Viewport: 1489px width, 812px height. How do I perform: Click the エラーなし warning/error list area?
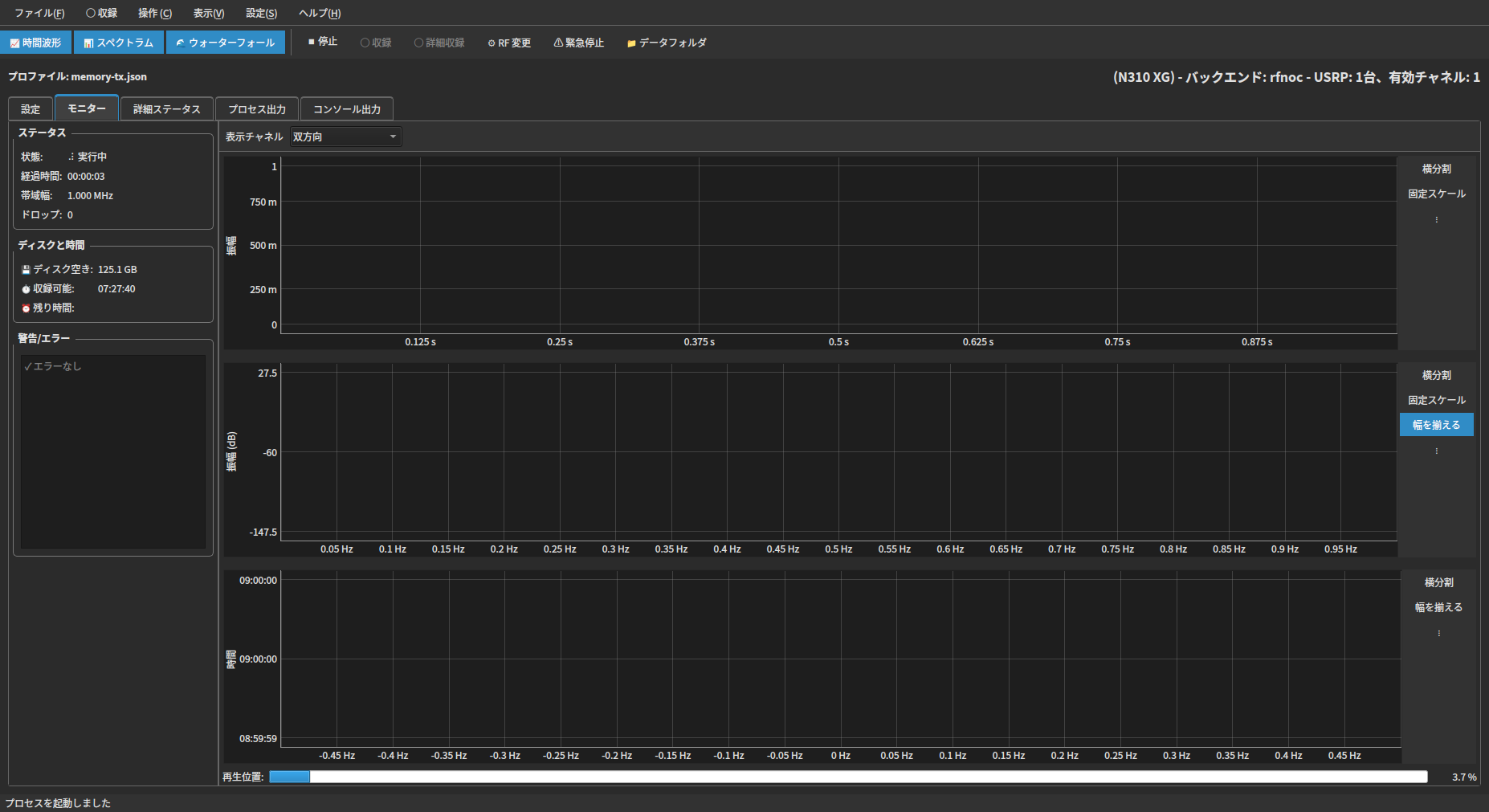[x=113, y=452]
